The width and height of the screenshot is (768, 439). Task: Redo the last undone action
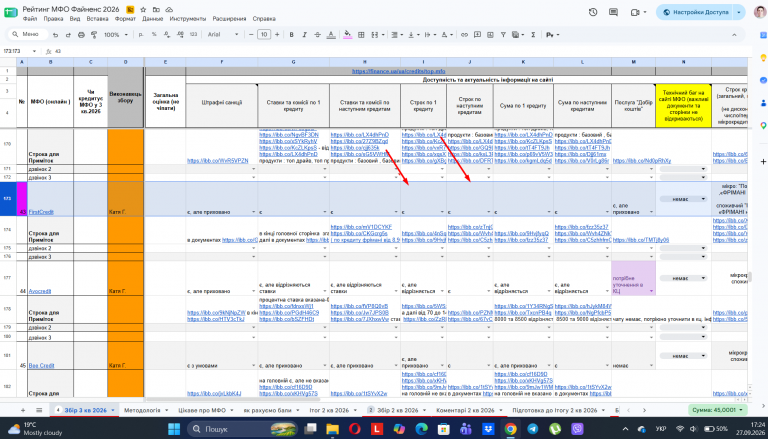[68, 35]
